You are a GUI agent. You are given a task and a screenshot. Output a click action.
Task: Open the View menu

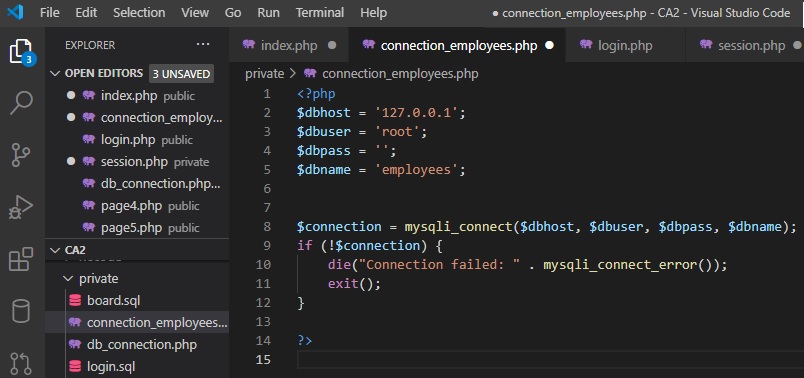(x=195, y=12)
